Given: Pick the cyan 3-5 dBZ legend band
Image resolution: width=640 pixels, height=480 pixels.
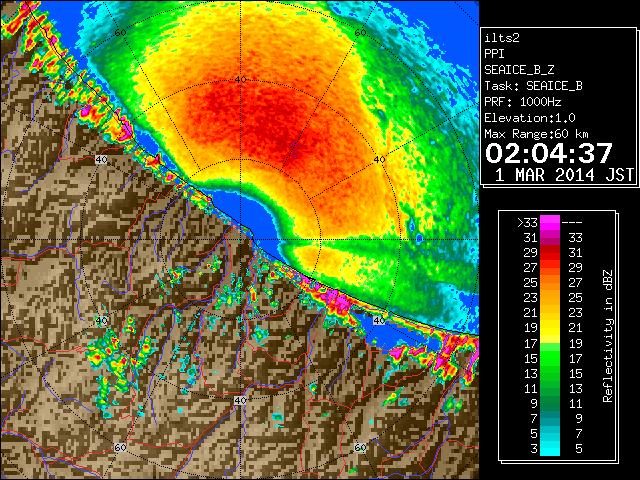Looking at the screenshot, I should [x=550, y=448].
